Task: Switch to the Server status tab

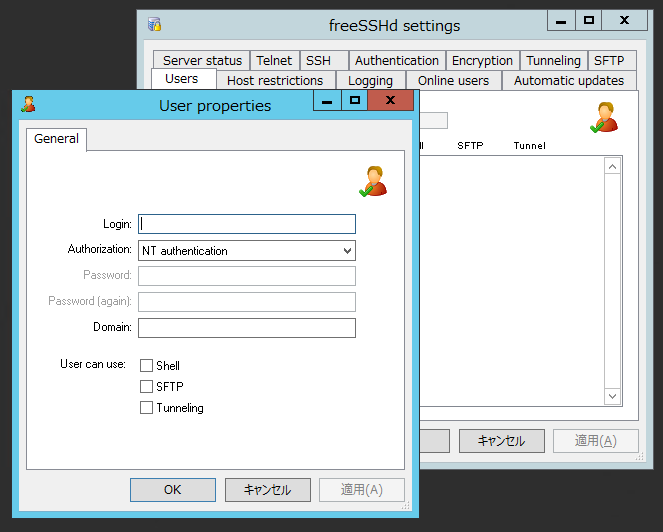Action: (x=202, y=60)
